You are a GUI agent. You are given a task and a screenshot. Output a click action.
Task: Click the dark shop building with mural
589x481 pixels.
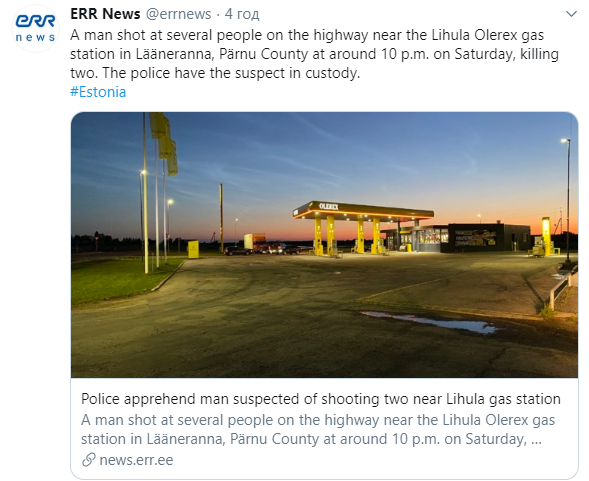(488, 238)
